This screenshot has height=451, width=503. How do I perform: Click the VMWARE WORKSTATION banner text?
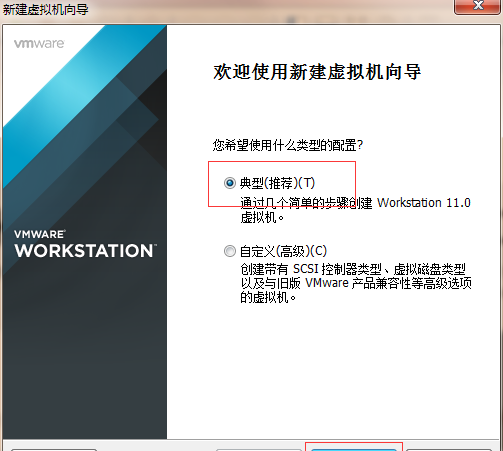[85, 244]
